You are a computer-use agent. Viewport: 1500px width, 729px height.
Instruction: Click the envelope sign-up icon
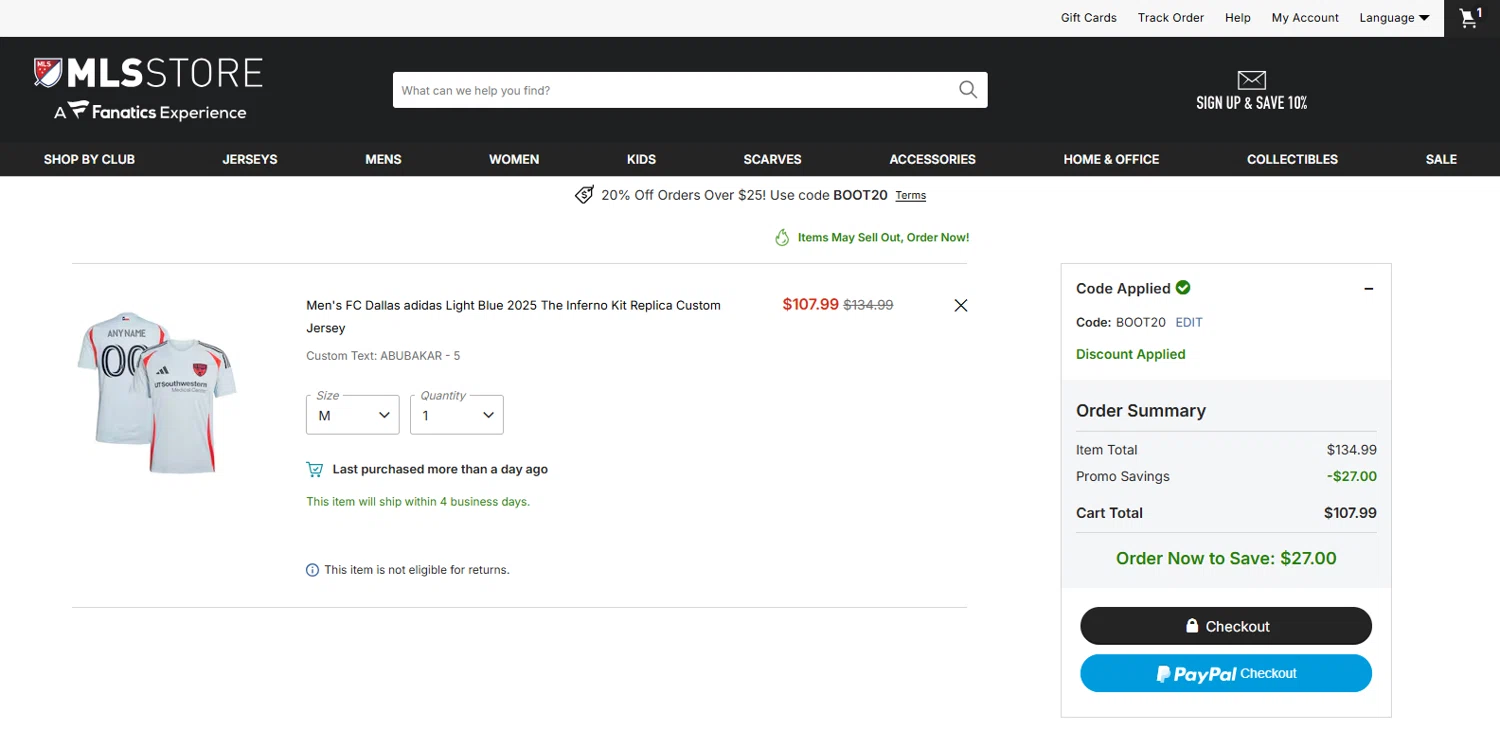[x=1252, y=80]
